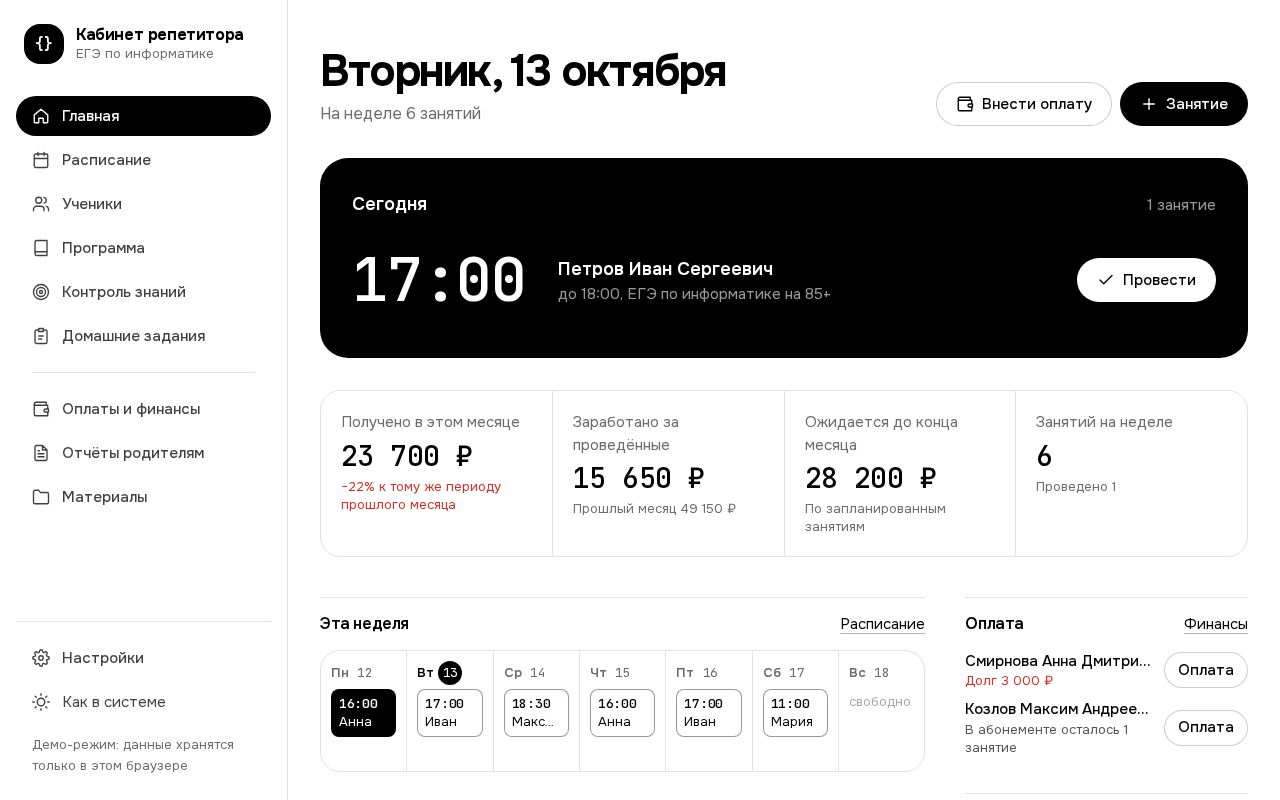Open the Расписание link above week

coord(882,624)
